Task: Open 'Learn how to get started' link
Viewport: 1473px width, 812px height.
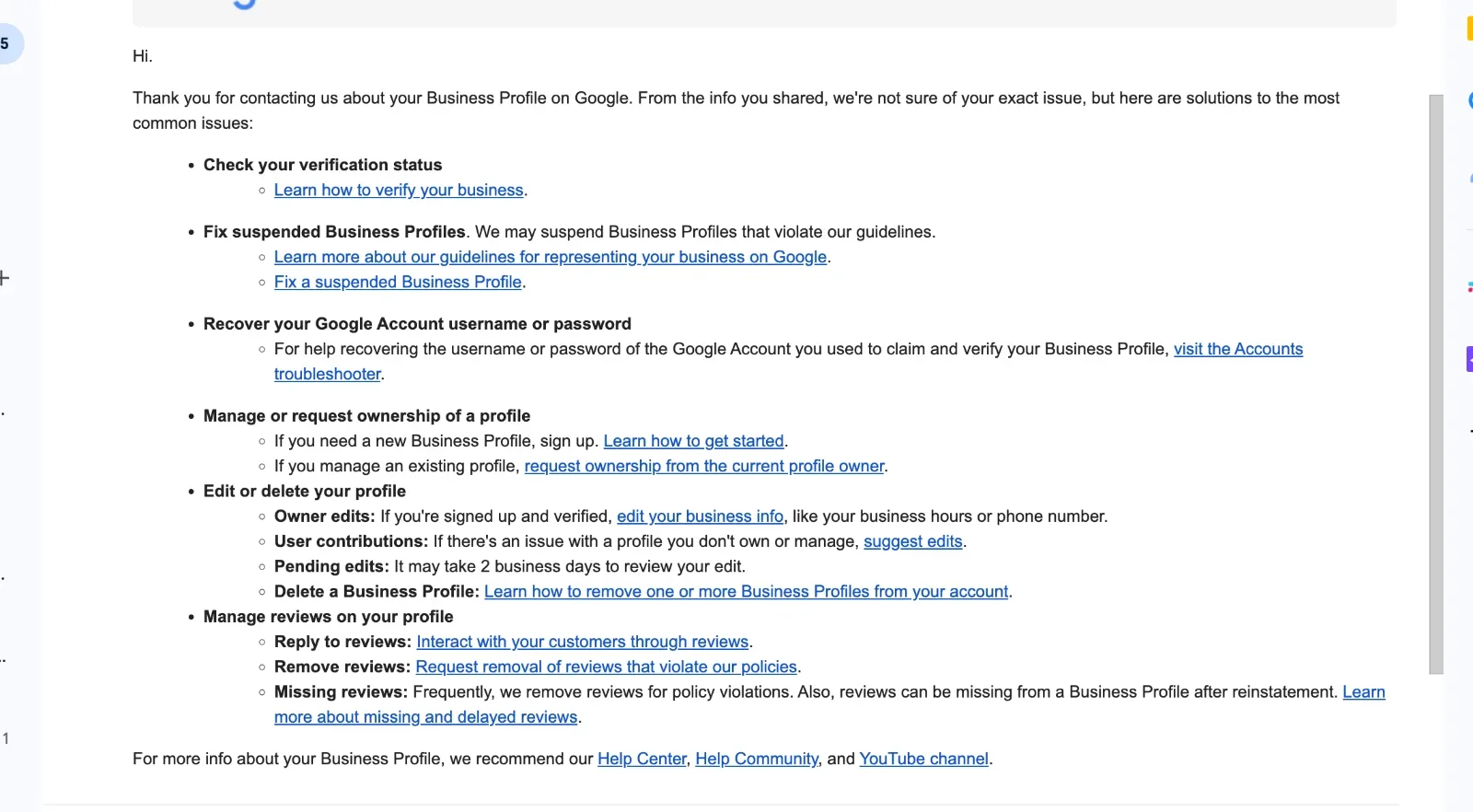Action: coord(694,441)
